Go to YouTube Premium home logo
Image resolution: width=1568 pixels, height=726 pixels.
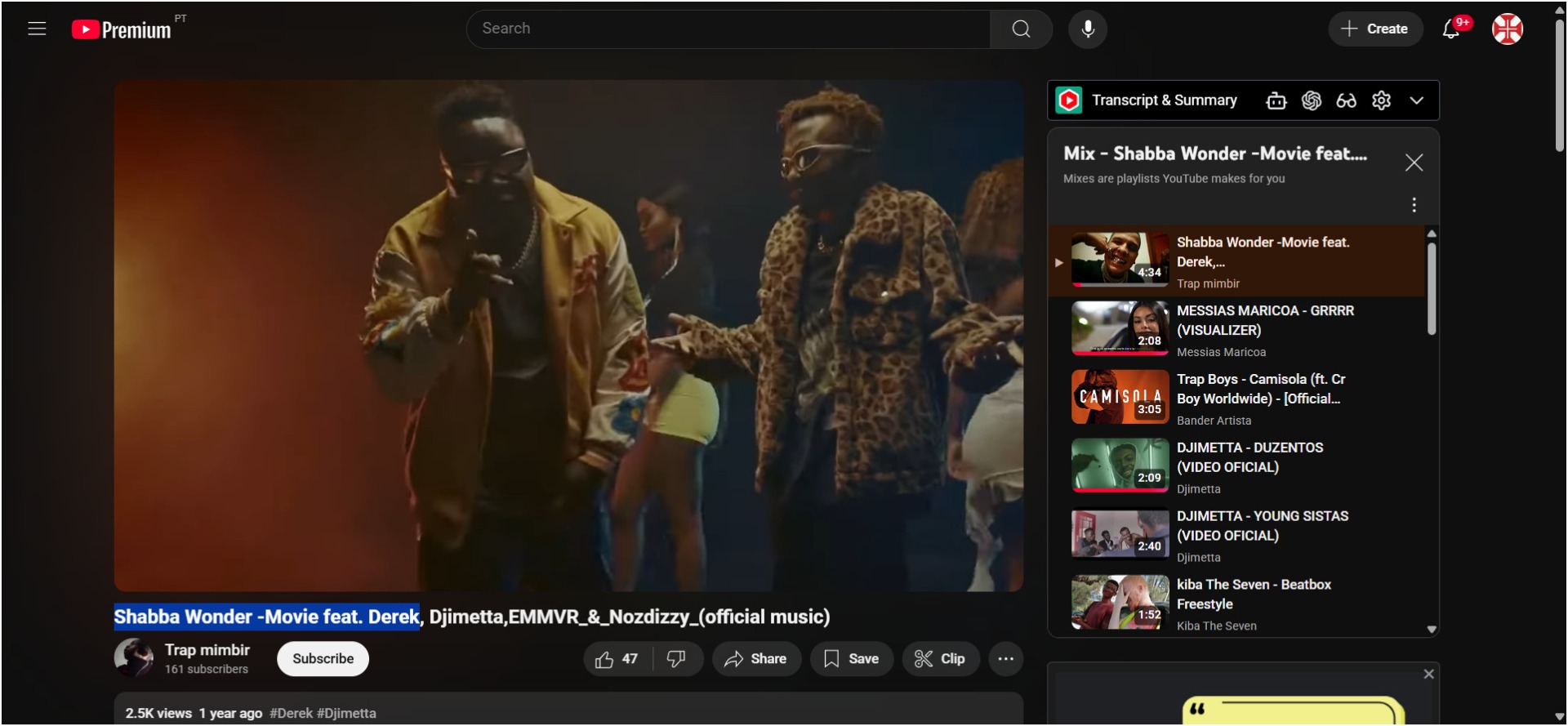pyautogui.click(x=122, y=29)
